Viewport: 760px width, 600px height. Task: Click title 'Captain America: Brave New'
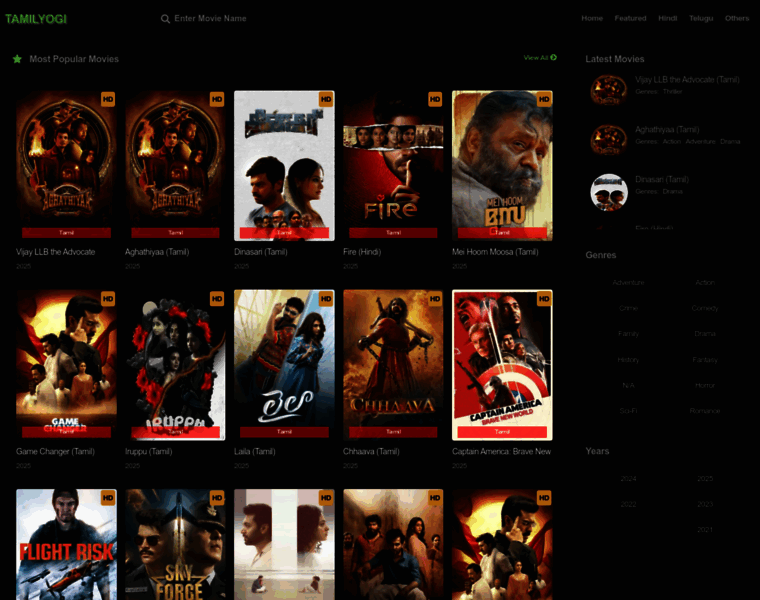(x=502, y=452)
